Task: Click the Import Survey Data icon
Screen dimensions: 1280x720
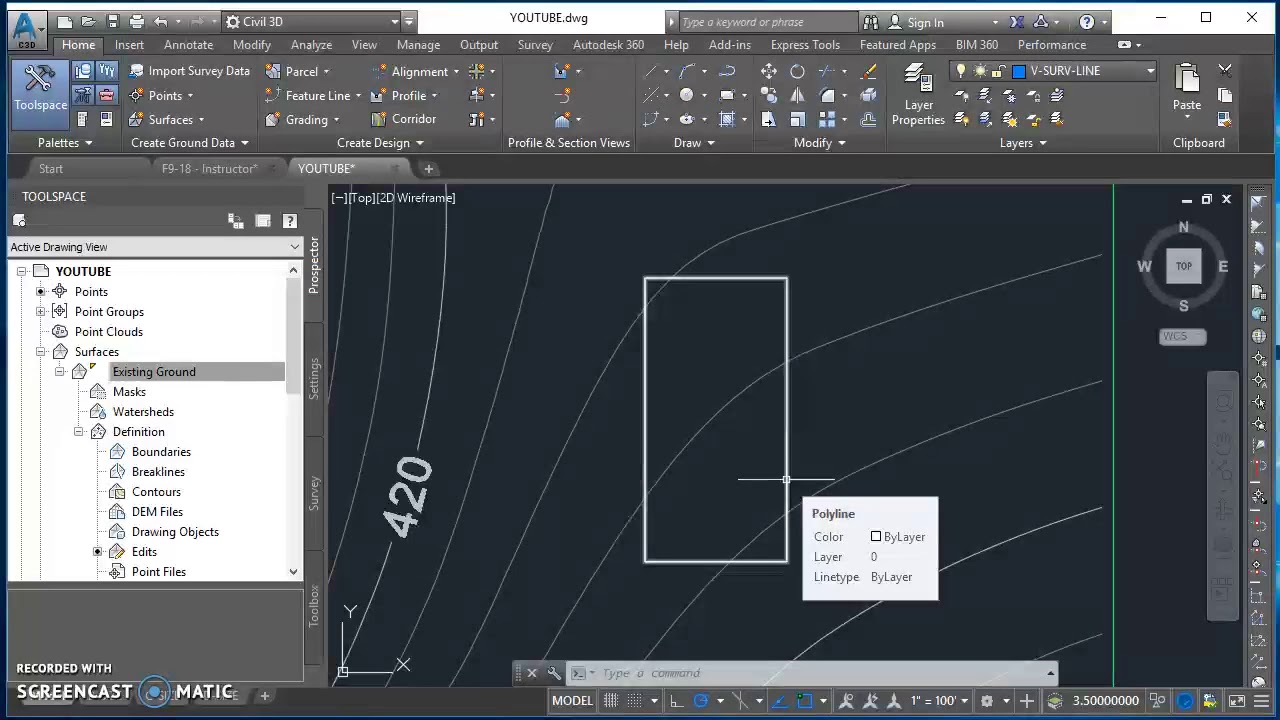Action: pyautogui.click(x=136, y=71)
